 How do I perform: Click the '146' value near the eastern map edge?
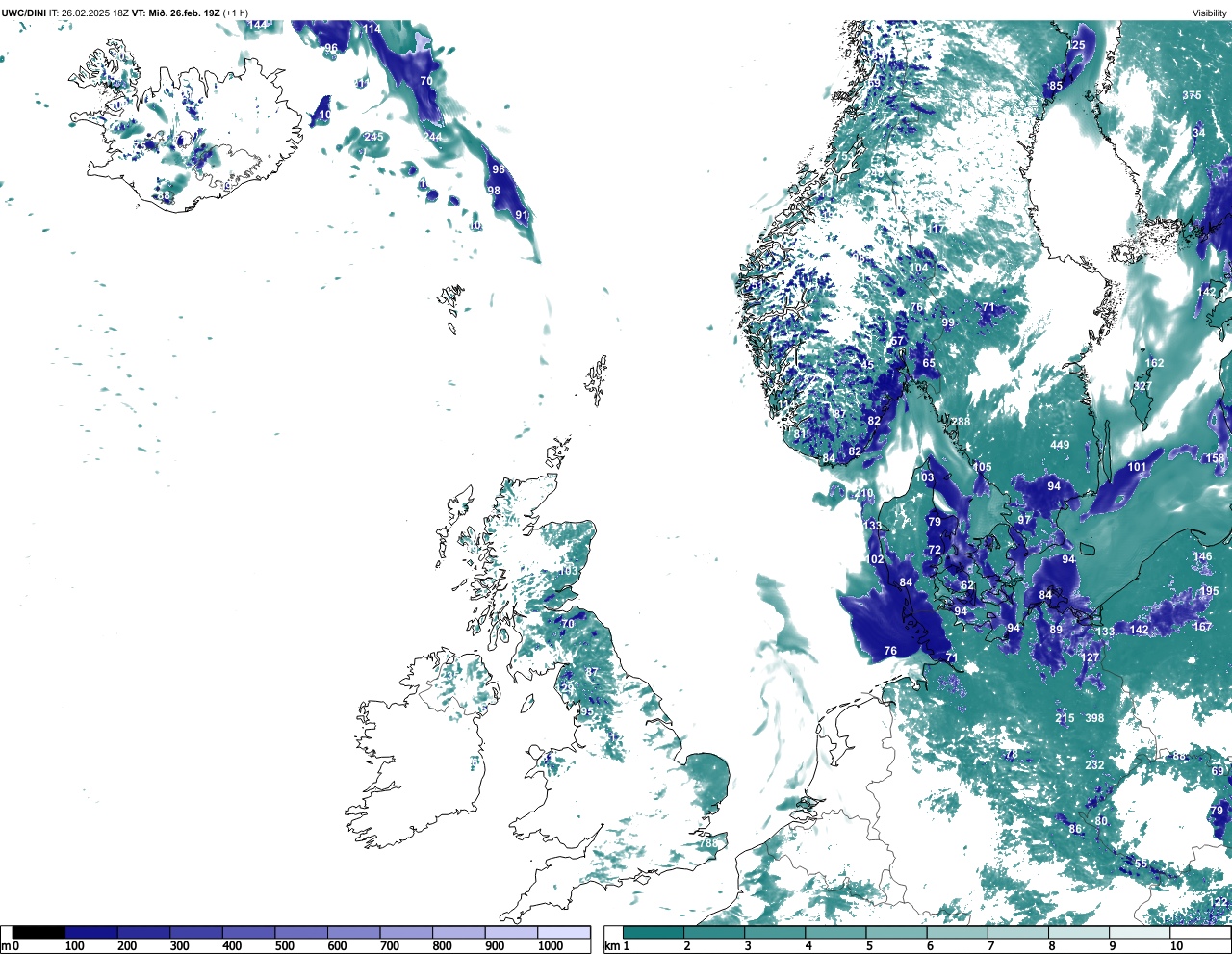(1203, 556)
